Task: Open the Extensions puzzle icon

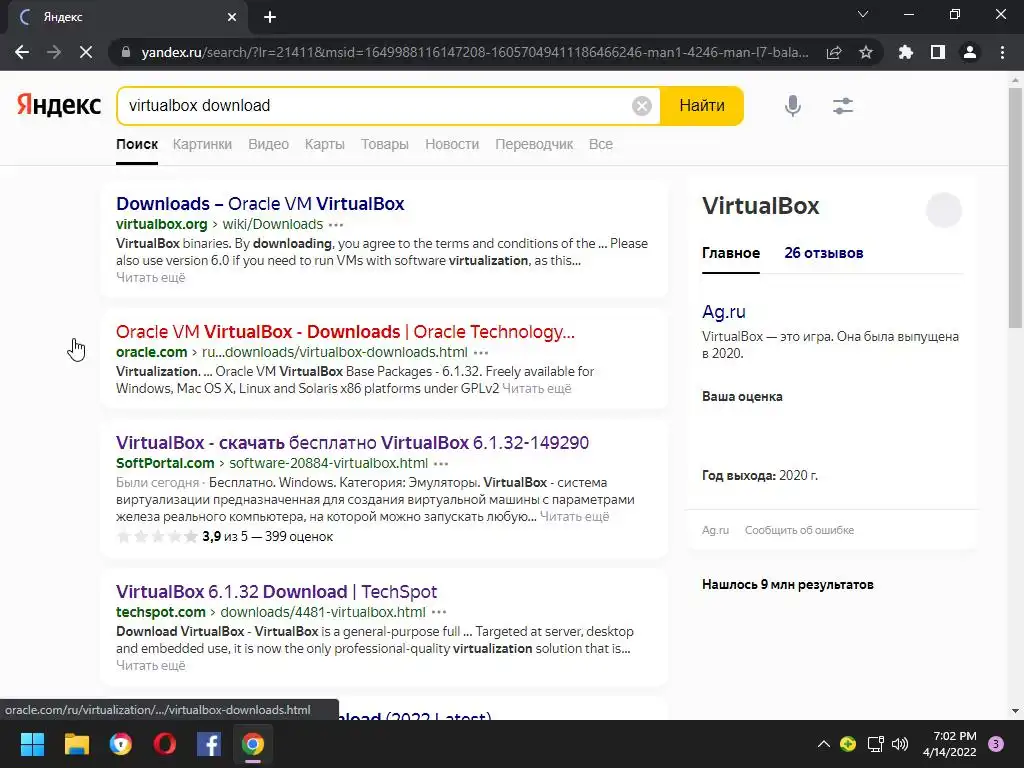Action: pos(906,52)
